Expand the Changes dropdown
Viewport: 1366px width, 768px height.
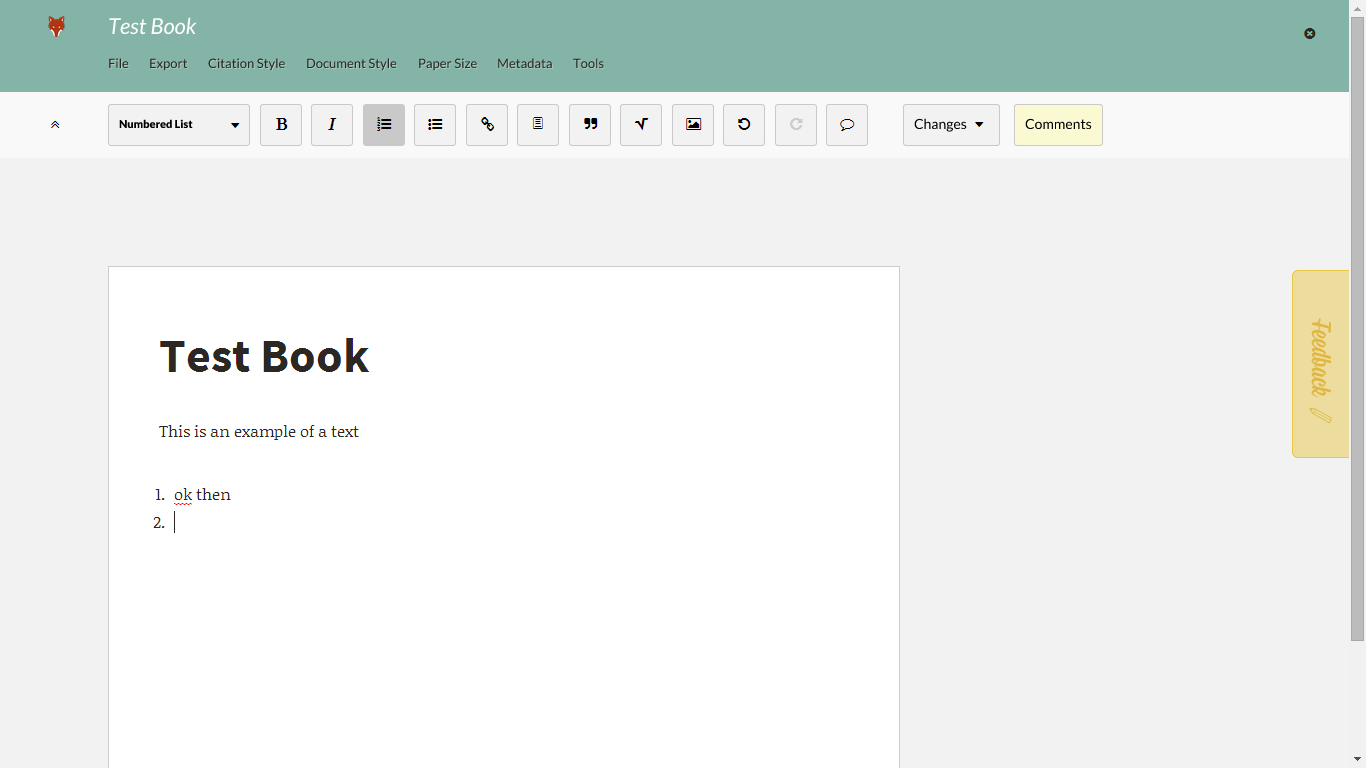(950, 125)
